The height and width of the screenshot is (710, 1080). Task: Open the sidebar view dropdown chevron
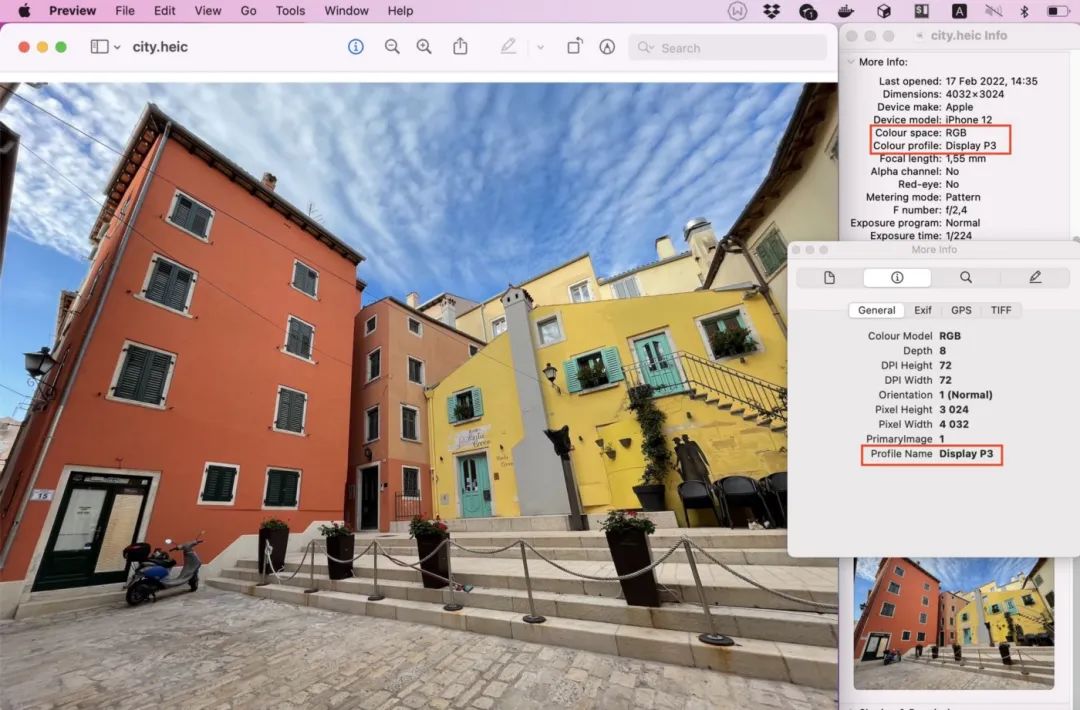pyautogui.click(x=117, y=48)
